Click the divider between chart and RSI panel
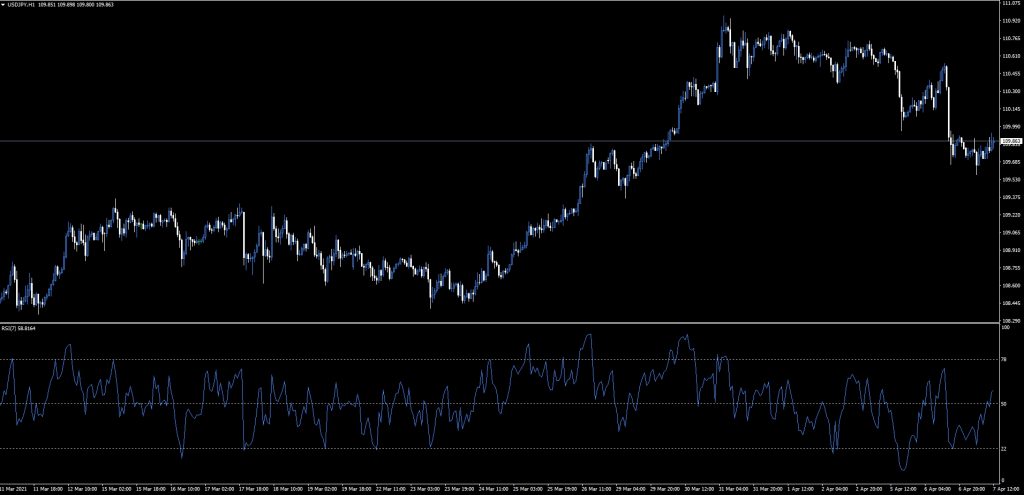This screenshot has width=1024, height=495. [x=500, y=322]
